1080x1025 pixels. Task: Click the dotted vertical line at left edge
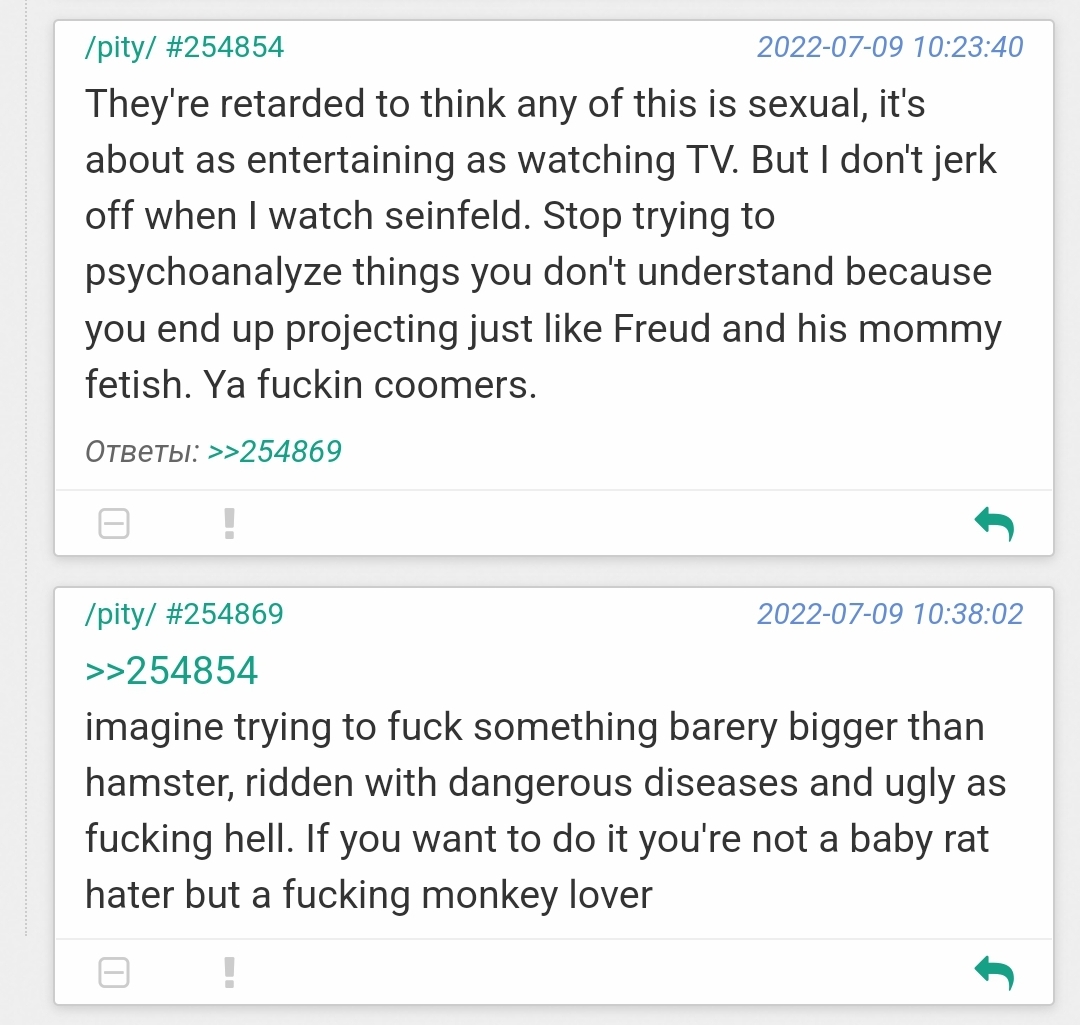click(x=27, y=500)
